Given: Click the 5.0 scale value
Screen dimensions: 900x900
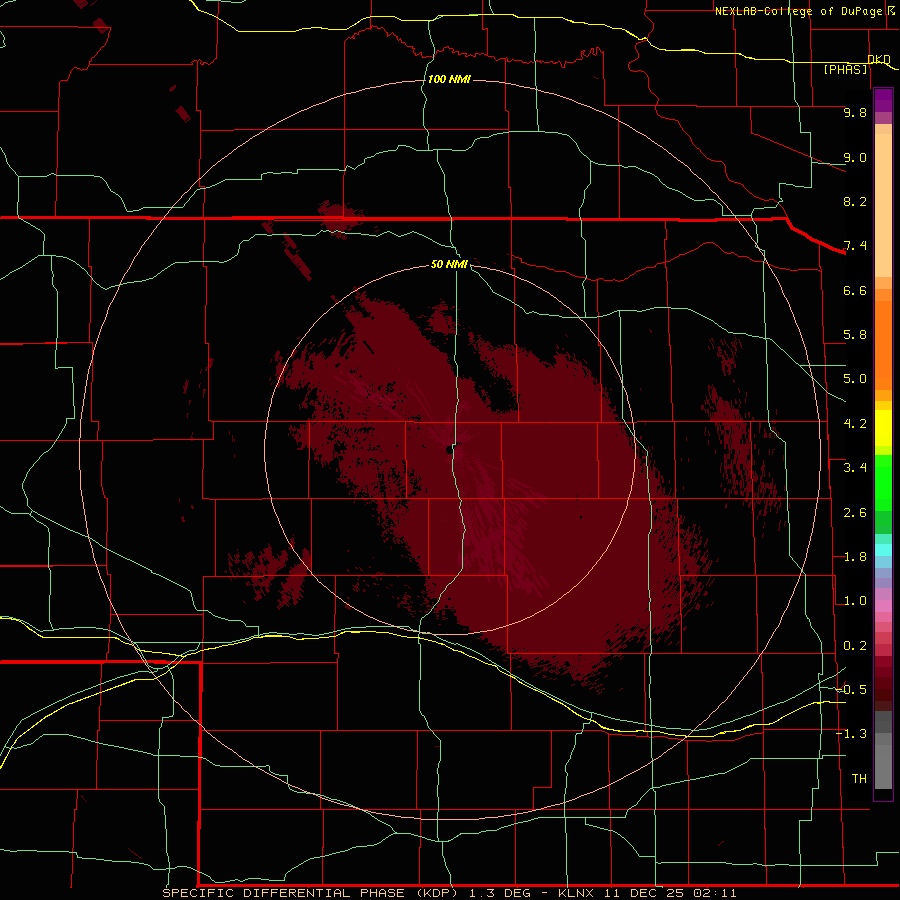Looking at the screenshot, I should click(x=855, y=379).
